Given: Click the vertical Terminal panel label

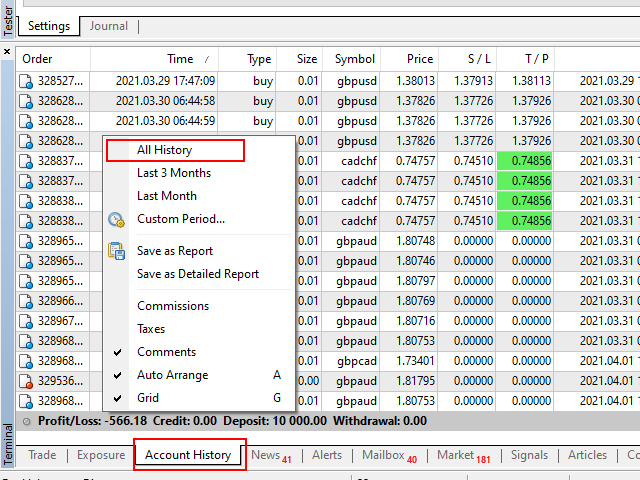Looking at the screenshot, I should [x=7, y=445].
